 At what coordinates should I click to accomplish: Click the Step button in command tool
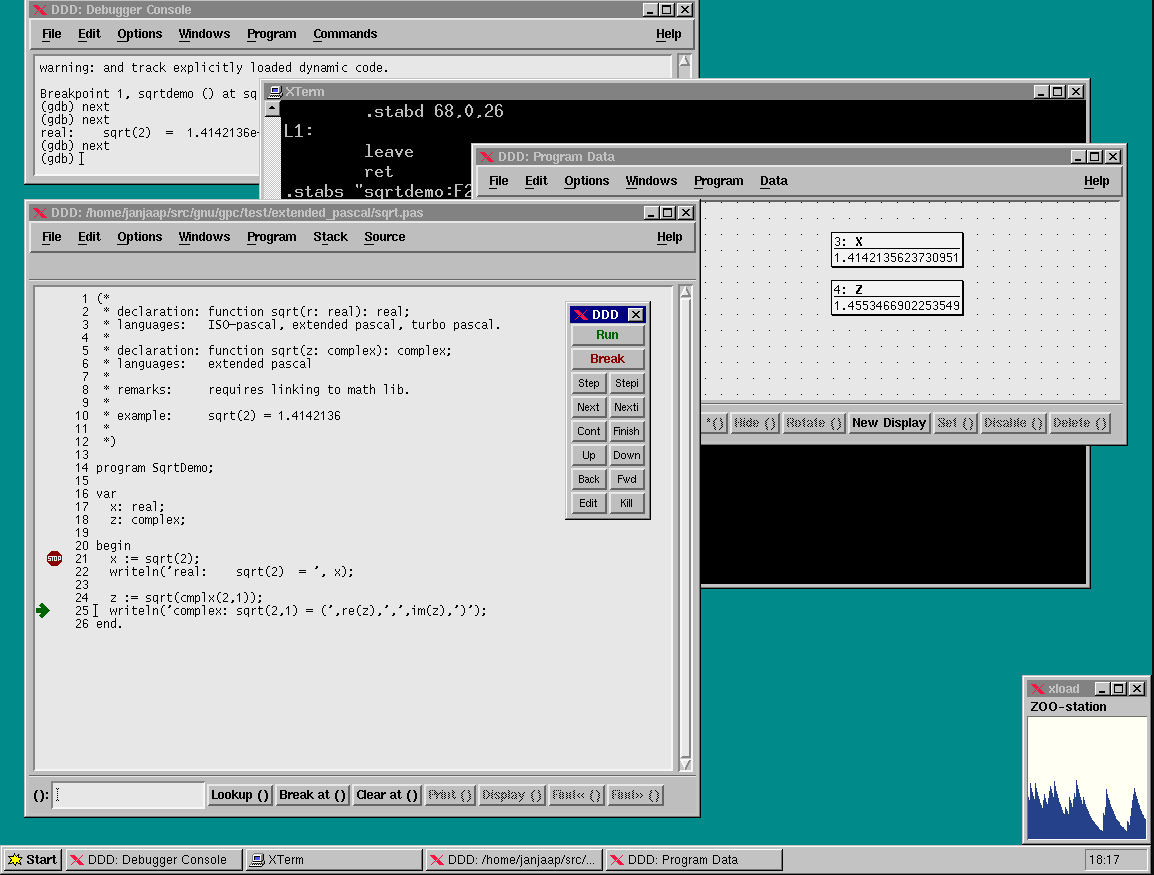tap(589, 383)
